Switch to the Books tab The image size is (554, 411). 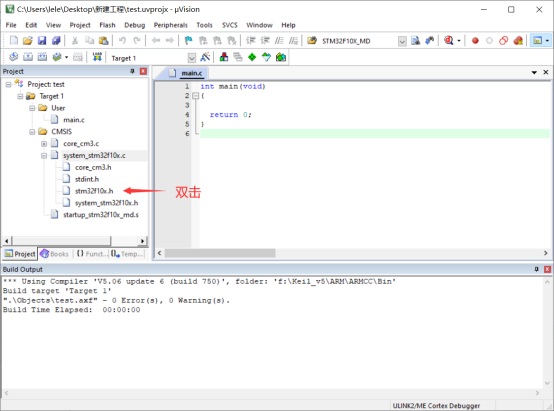tap(54, 254)
